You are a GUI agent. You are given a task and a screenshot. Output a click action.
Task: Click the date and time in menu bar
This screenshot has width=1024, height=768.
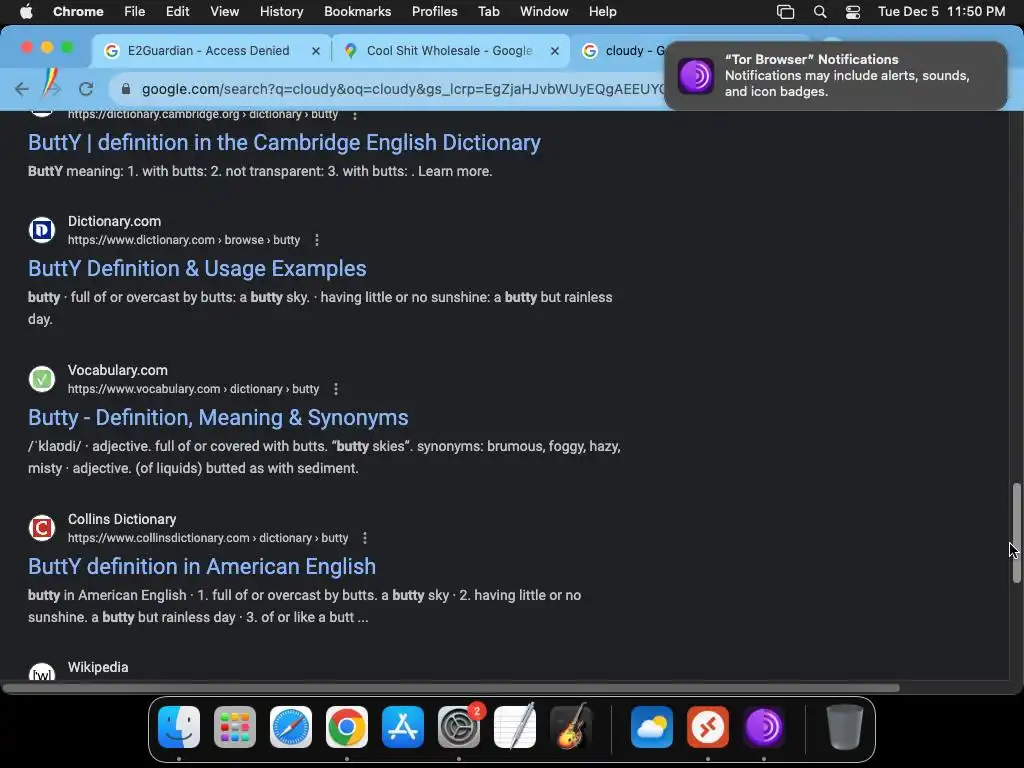click(941, 11)
